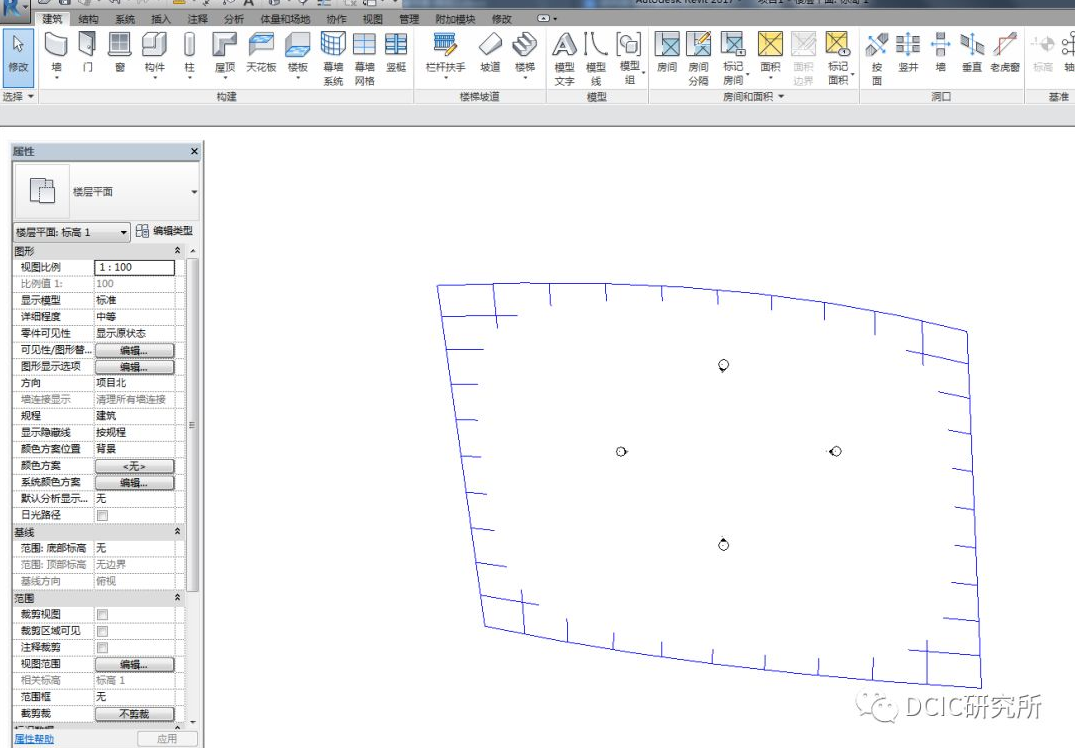Click the 按面 opening by face tool
Viewport: 1075px width, 748px height.
[x=877, y=59]
